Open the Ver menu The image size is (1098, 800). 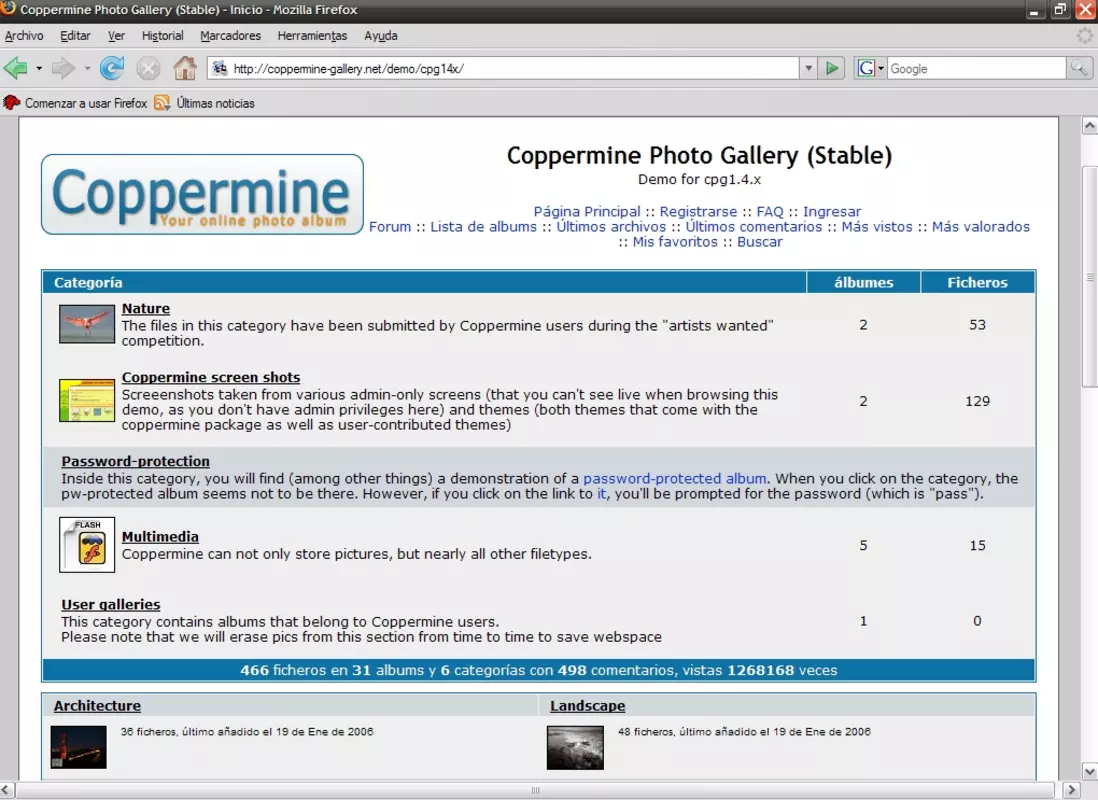point(116,36)
